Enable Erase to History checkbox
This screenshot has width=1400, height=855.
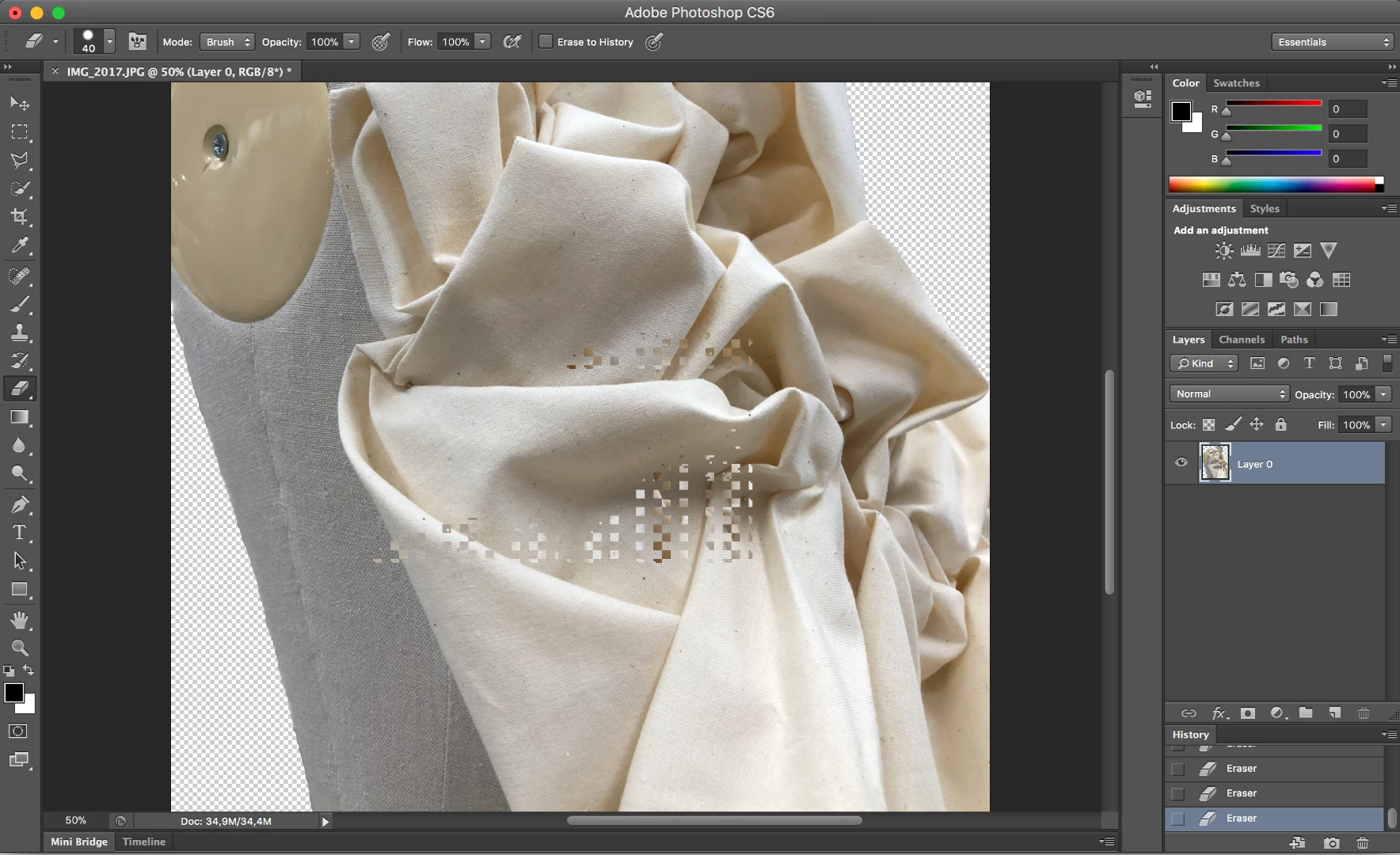[x=546, y=41]
